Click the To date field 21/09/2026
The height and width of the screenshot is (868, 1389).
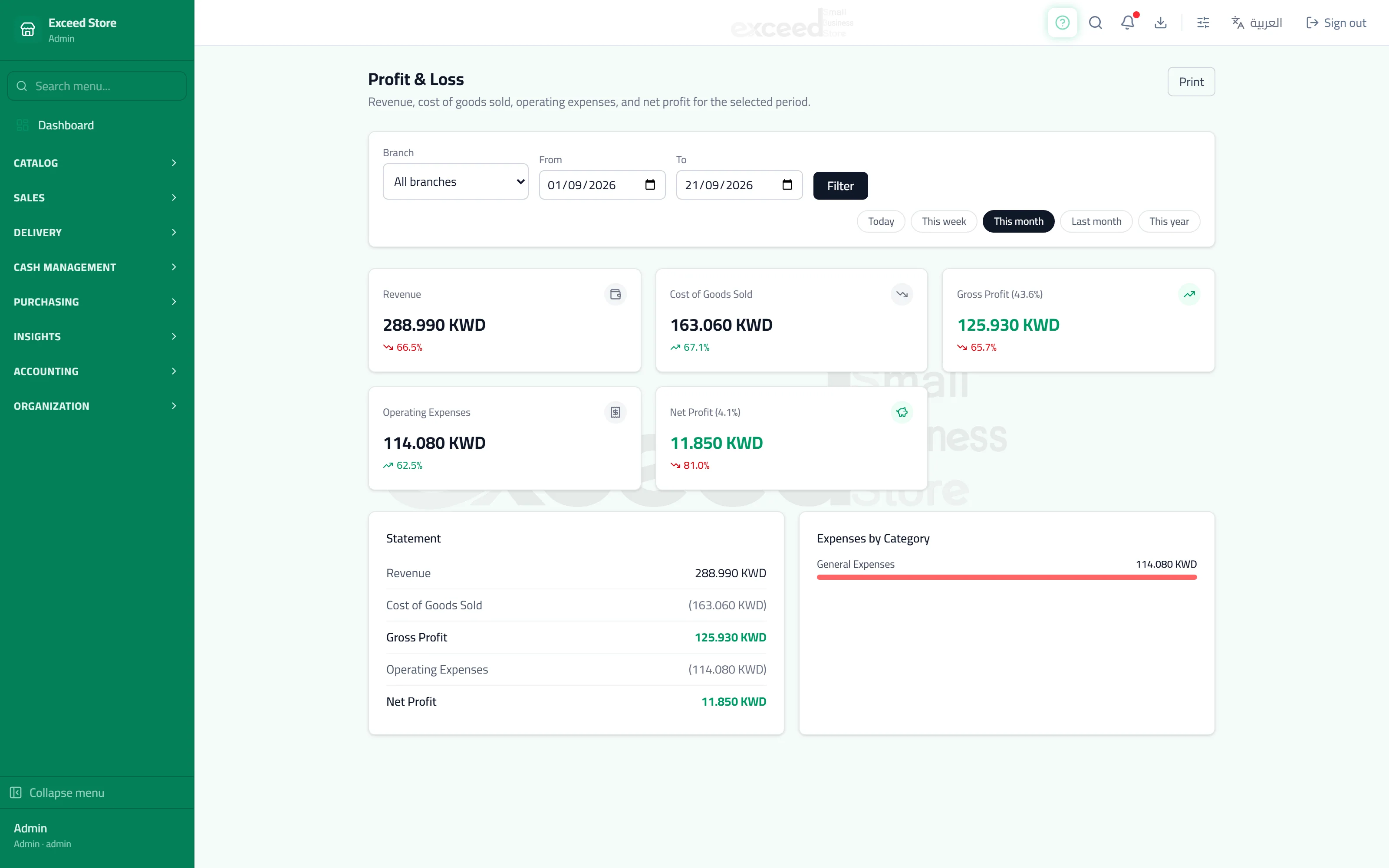739,185
